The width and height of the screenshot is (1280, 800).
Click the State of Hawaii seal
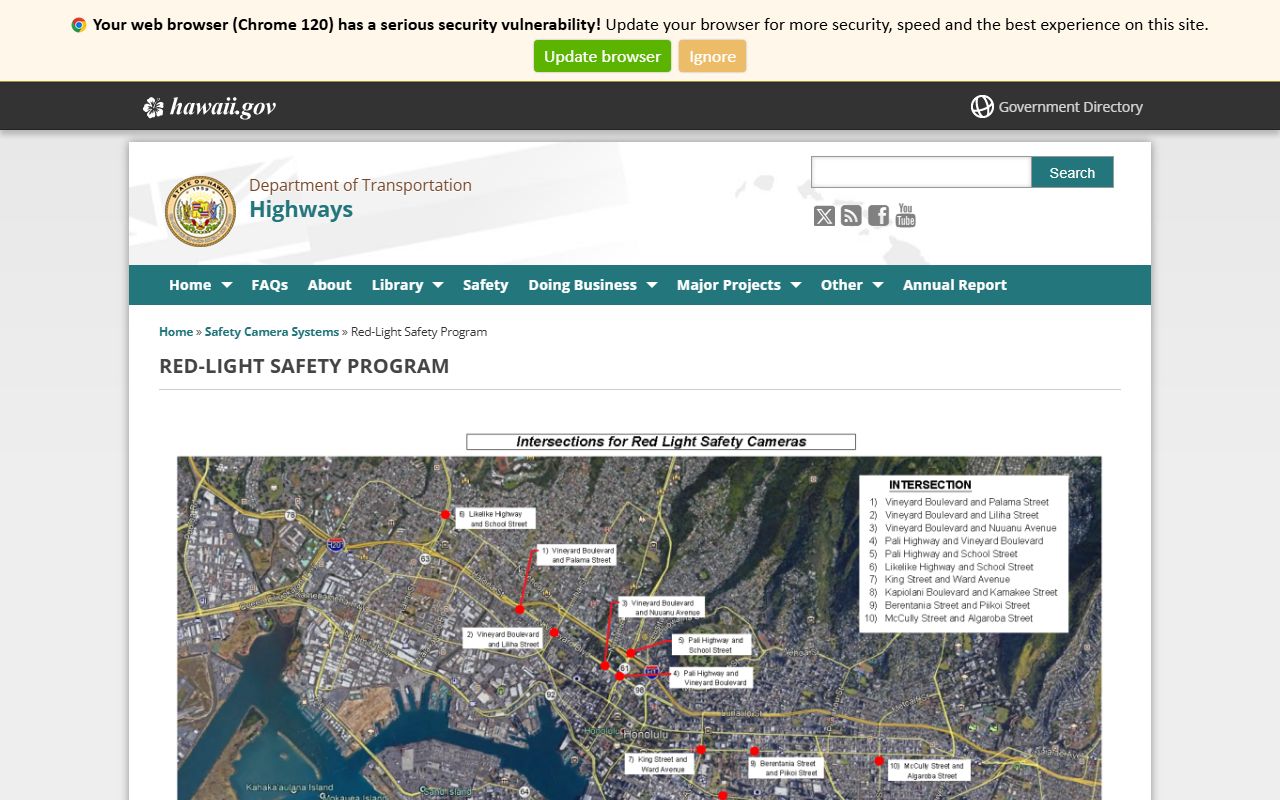pyautogui.click(x=200, y=211)
